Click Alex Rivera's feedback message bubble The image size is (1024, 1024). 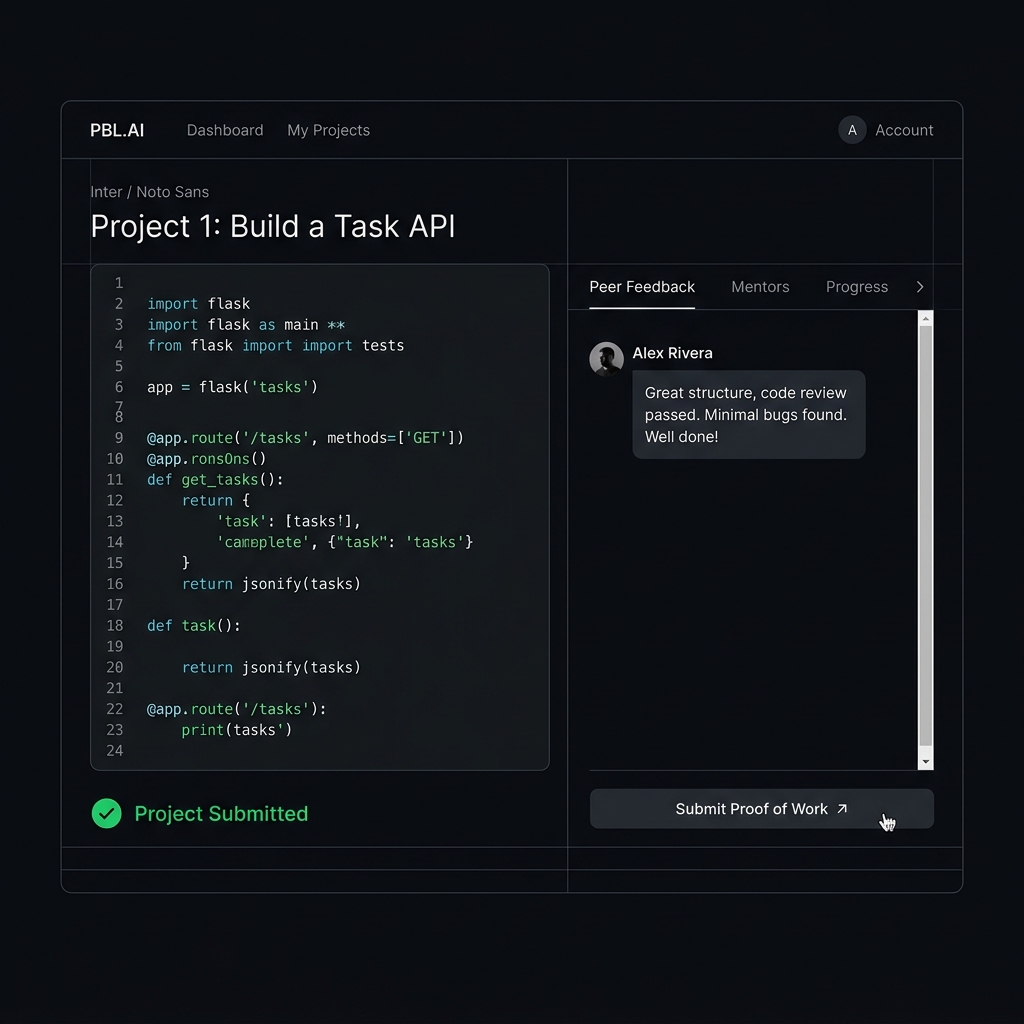[x=748, y=415]
